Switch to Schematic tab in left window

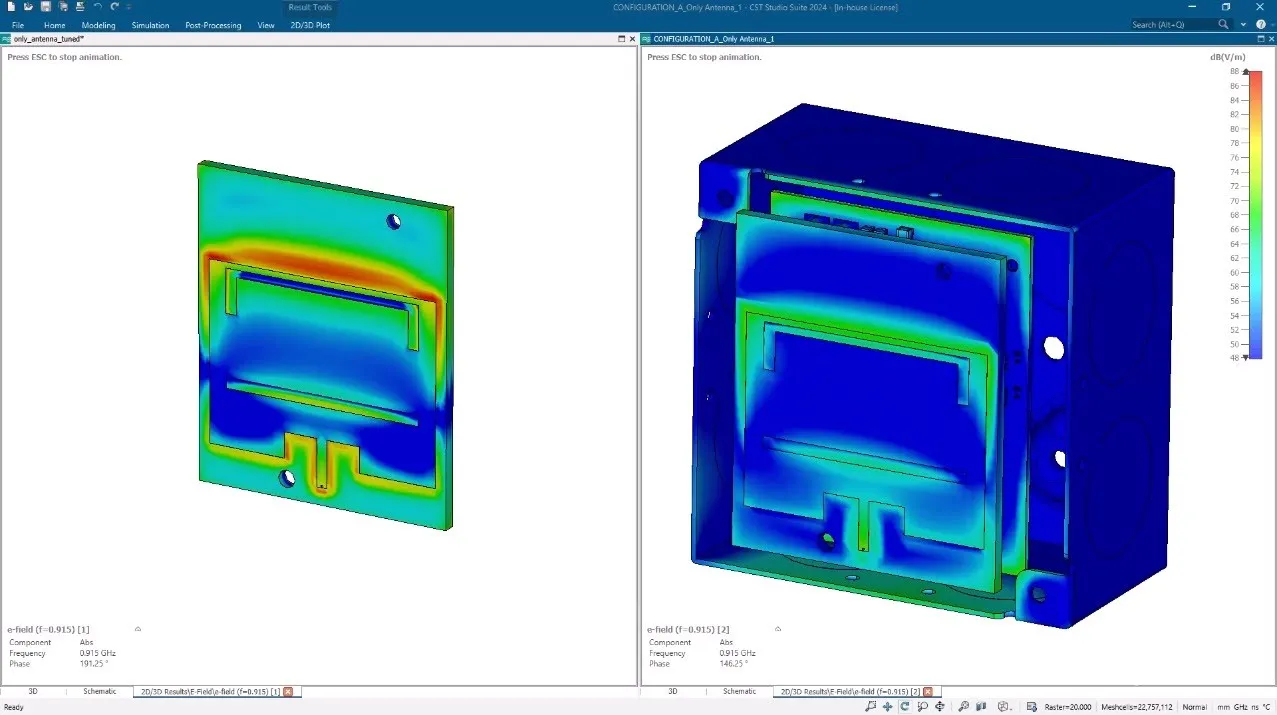[x=99, y=691]
